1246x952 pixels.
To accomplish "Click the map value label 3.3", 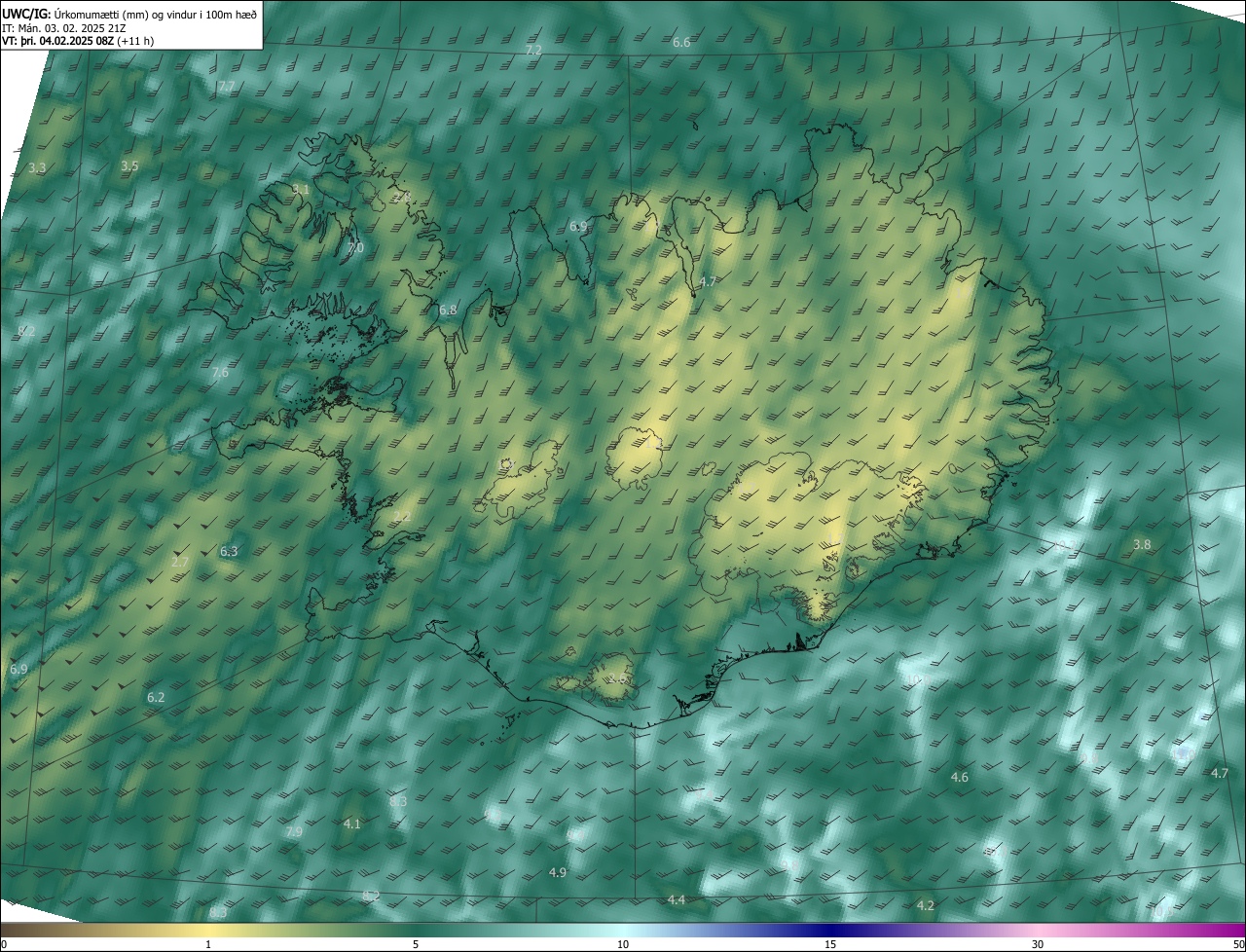I will pyautogui.click(x=37, y=168).
